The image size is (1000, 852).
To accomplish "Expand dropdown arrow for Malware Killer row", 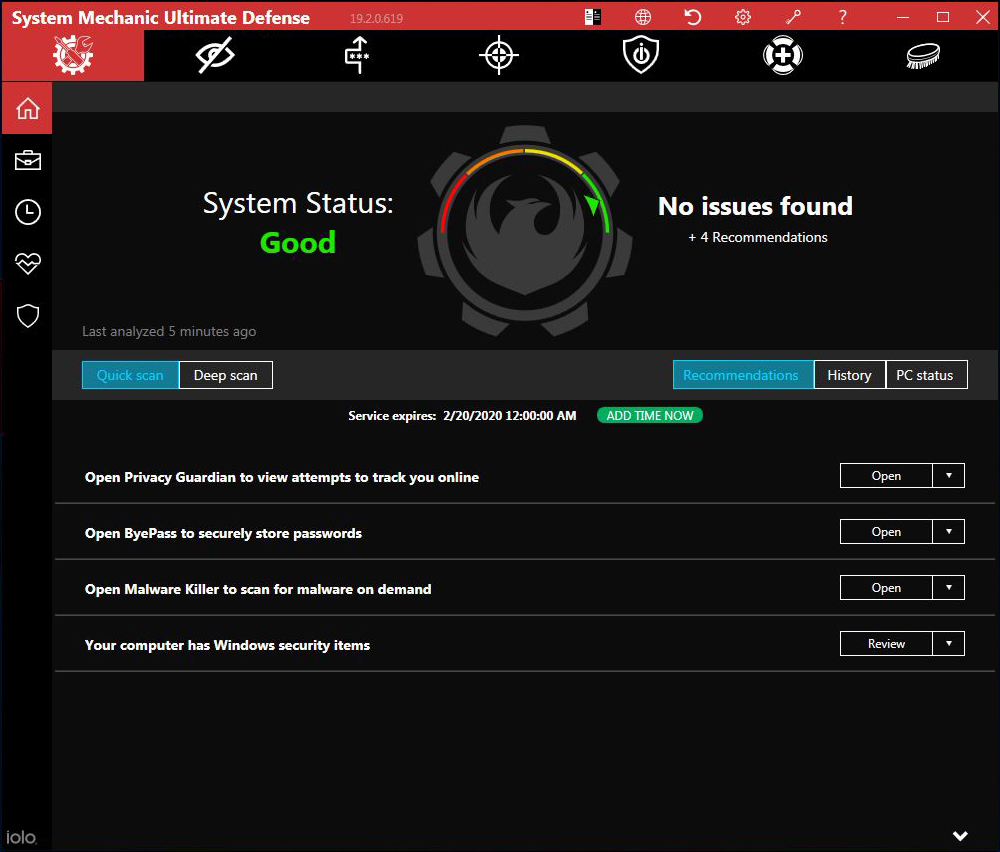I will tap(949, 588).
